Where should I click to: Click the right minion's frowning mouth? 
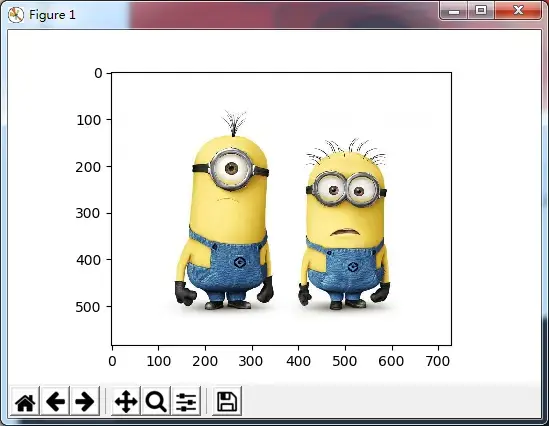[345, 232]
